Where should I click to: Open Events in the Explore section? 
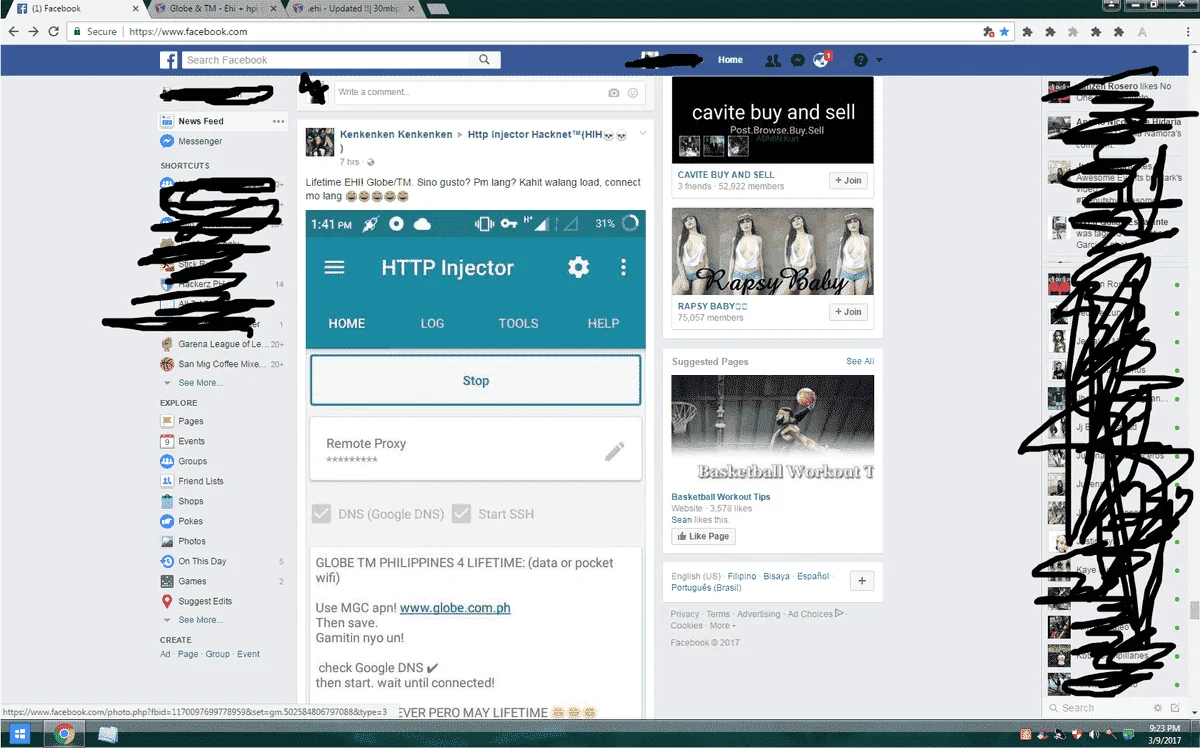pyautogui.click(x=191, y=441)
